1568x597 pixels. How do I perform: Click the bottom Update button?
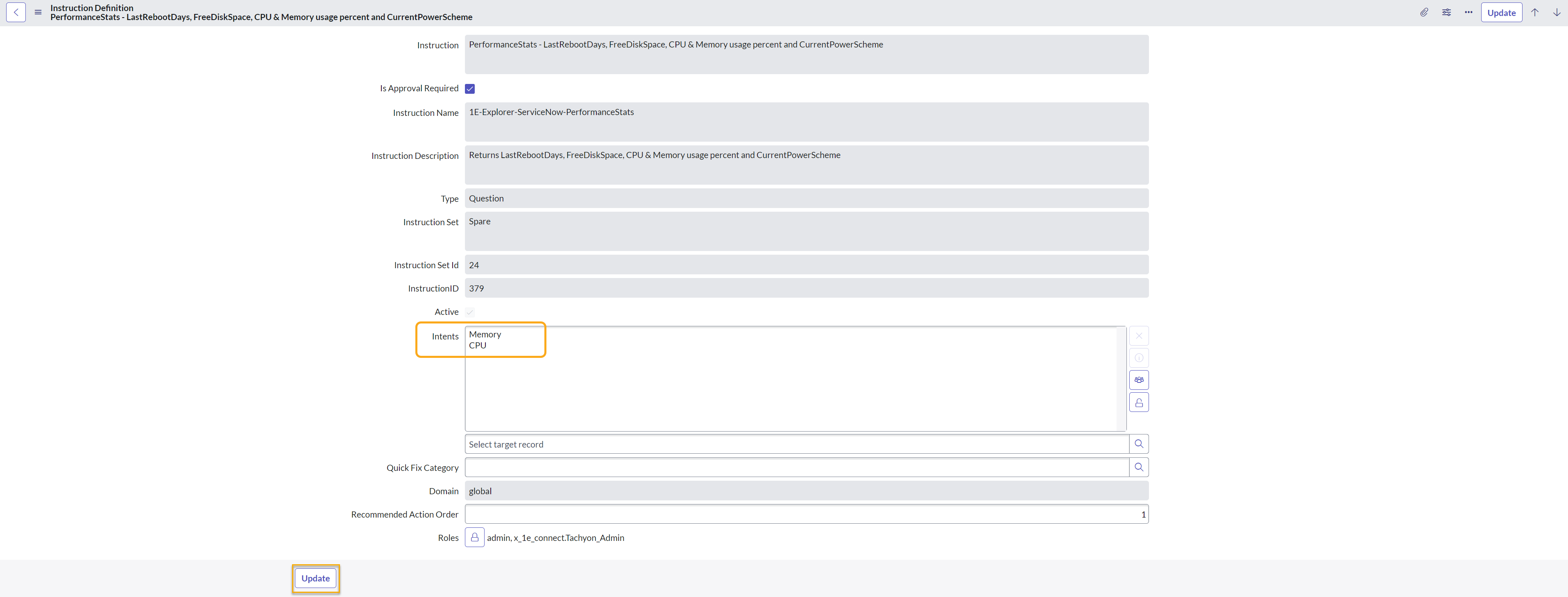[x=315, y=578]
